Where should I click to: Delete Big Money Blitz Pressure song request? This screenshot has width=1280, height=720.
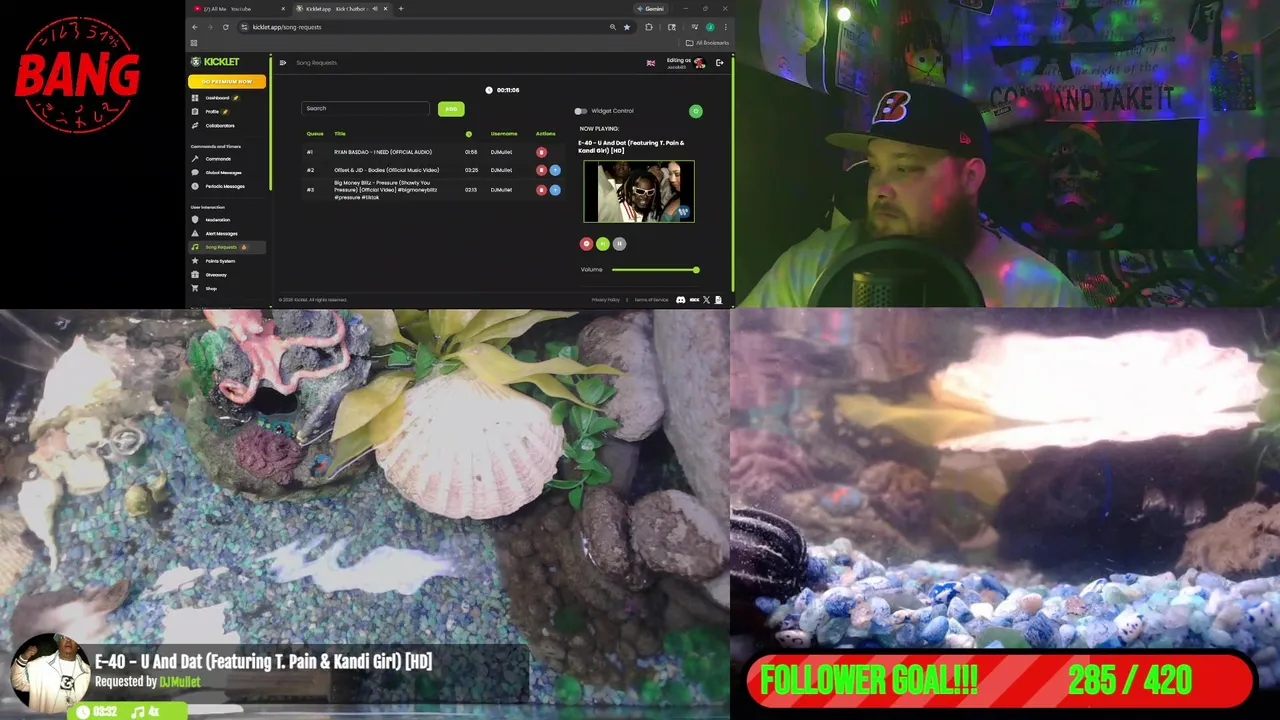tap(541, 190)
